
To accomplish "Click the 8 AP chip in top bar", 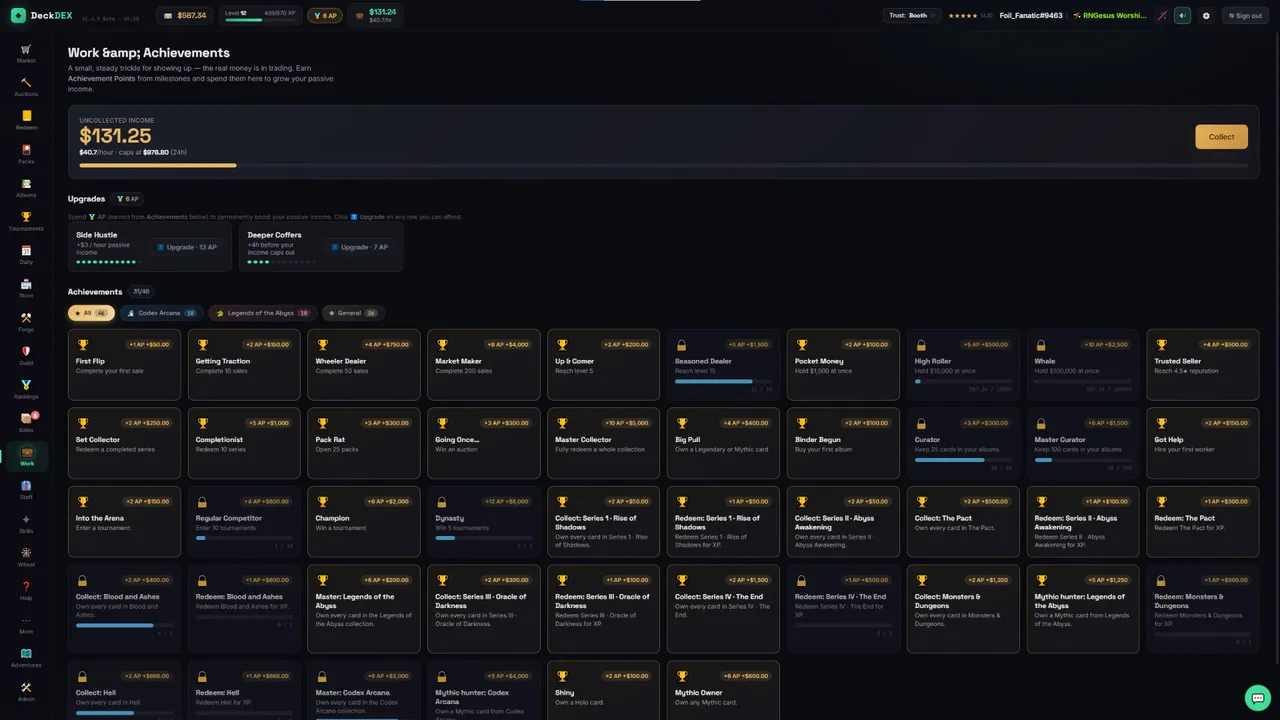I will pyautogui.click(x=324, y=15).
